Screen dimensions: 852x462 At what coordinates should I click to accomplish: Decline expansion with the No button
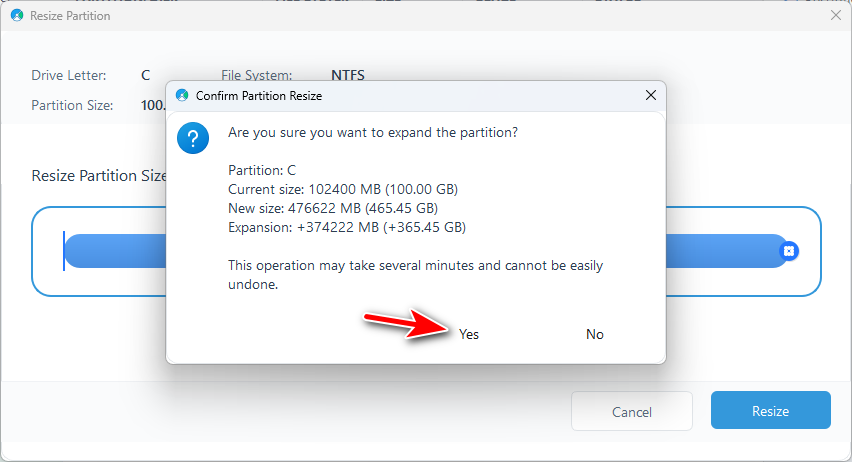594,334
